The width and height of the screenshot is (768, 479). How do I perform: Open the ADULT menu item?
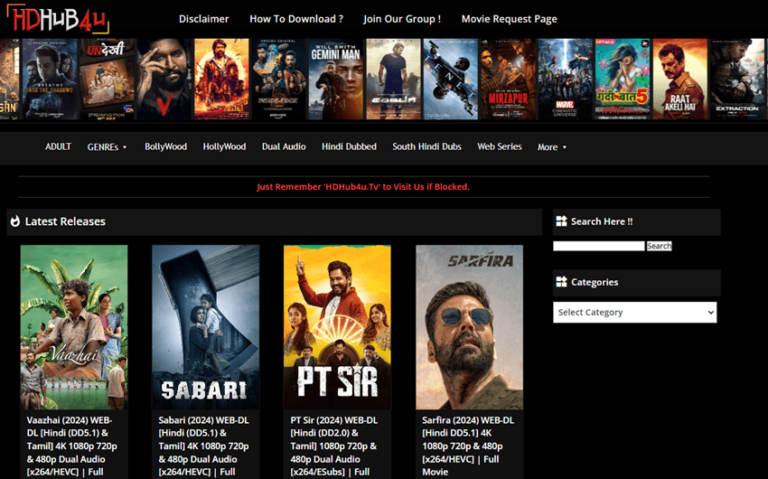click(x=58, y=146)
